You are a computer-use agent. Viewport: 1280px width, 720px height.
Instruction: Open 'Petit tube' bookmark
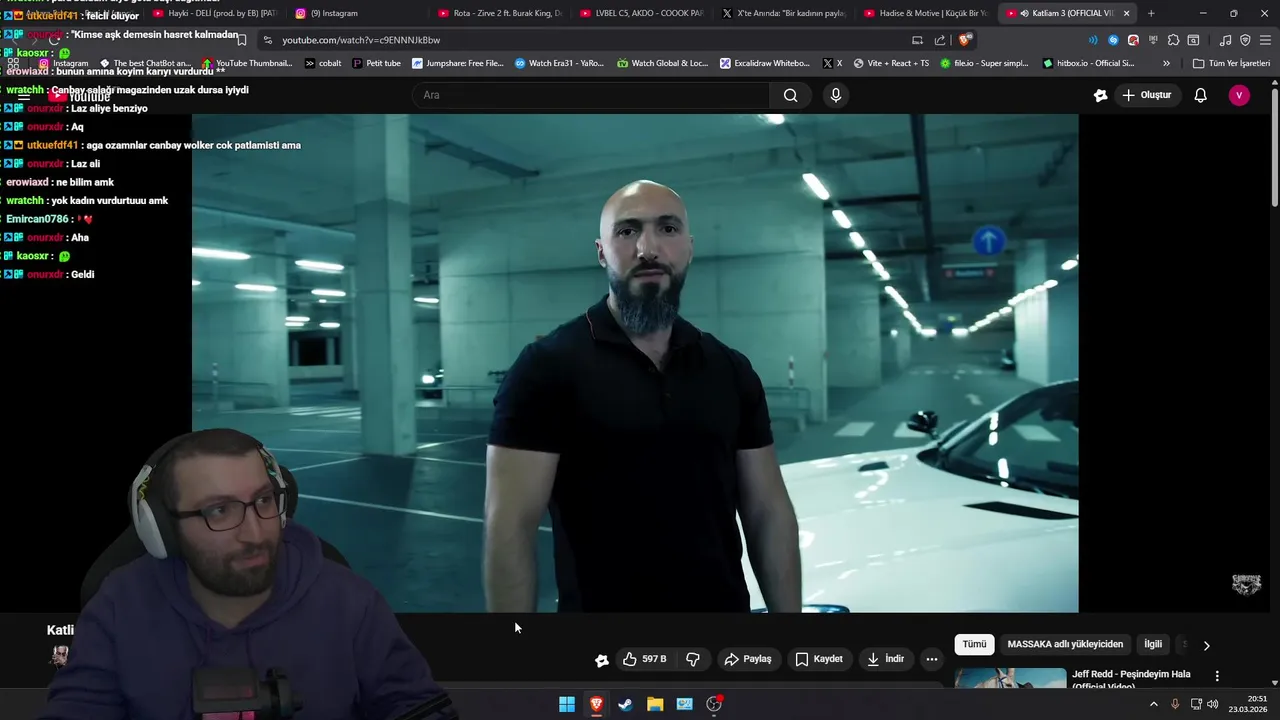pyautogui.click(x=376, y=63)
